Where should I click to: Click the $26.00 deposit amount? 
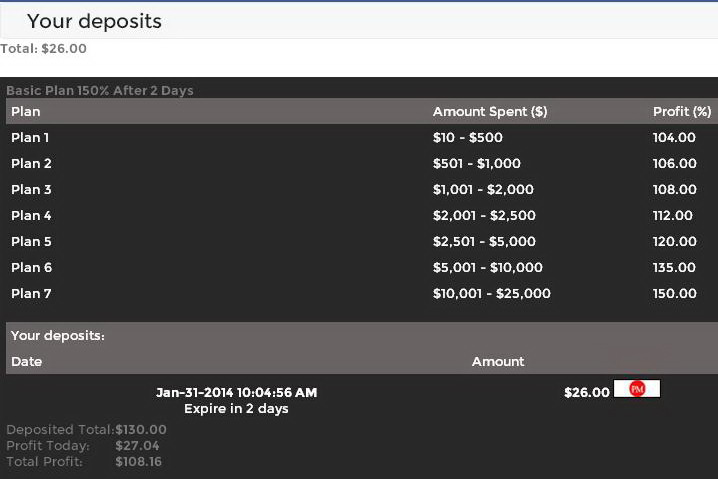pyautogui.click(x=586, y=393)
